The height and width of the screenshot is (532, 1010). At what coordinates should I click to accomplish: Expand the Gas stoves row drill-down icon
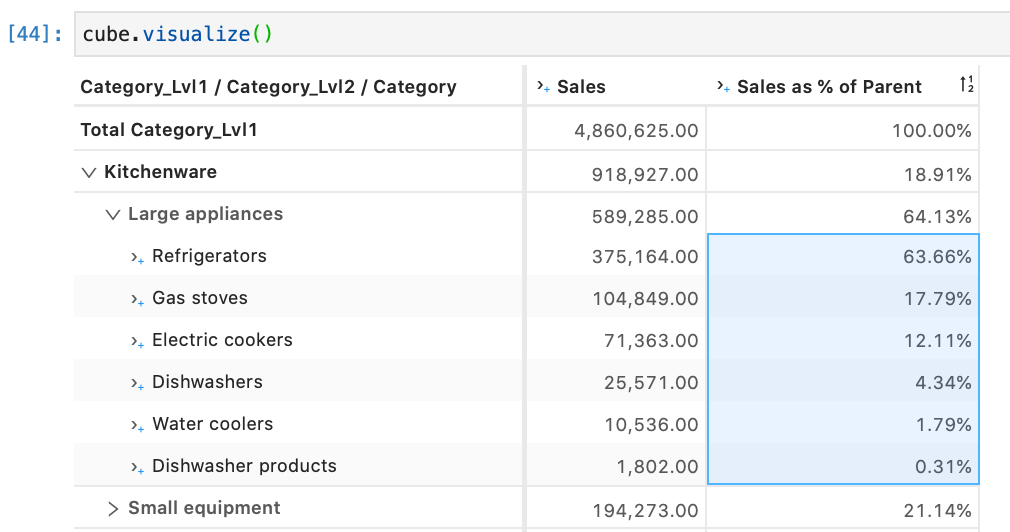(138, 299)
